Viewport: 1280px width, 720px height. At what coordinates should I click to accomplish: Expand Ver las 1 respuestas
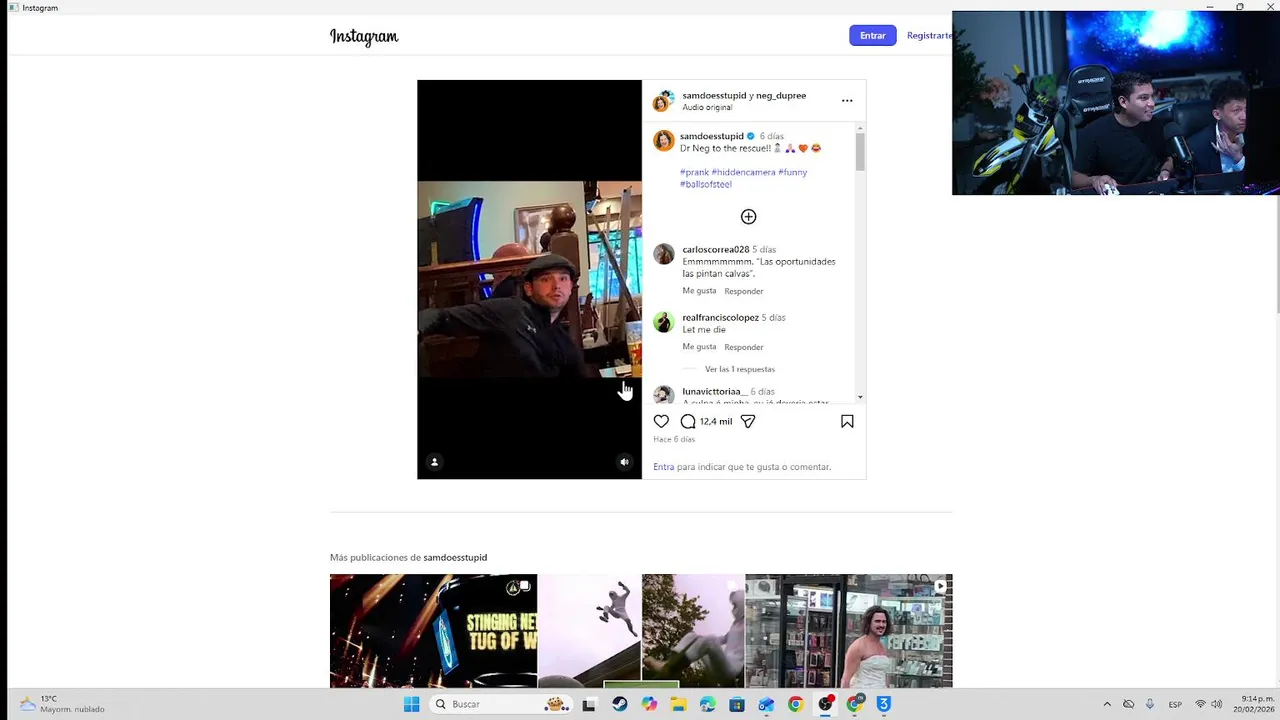point(739,369)
